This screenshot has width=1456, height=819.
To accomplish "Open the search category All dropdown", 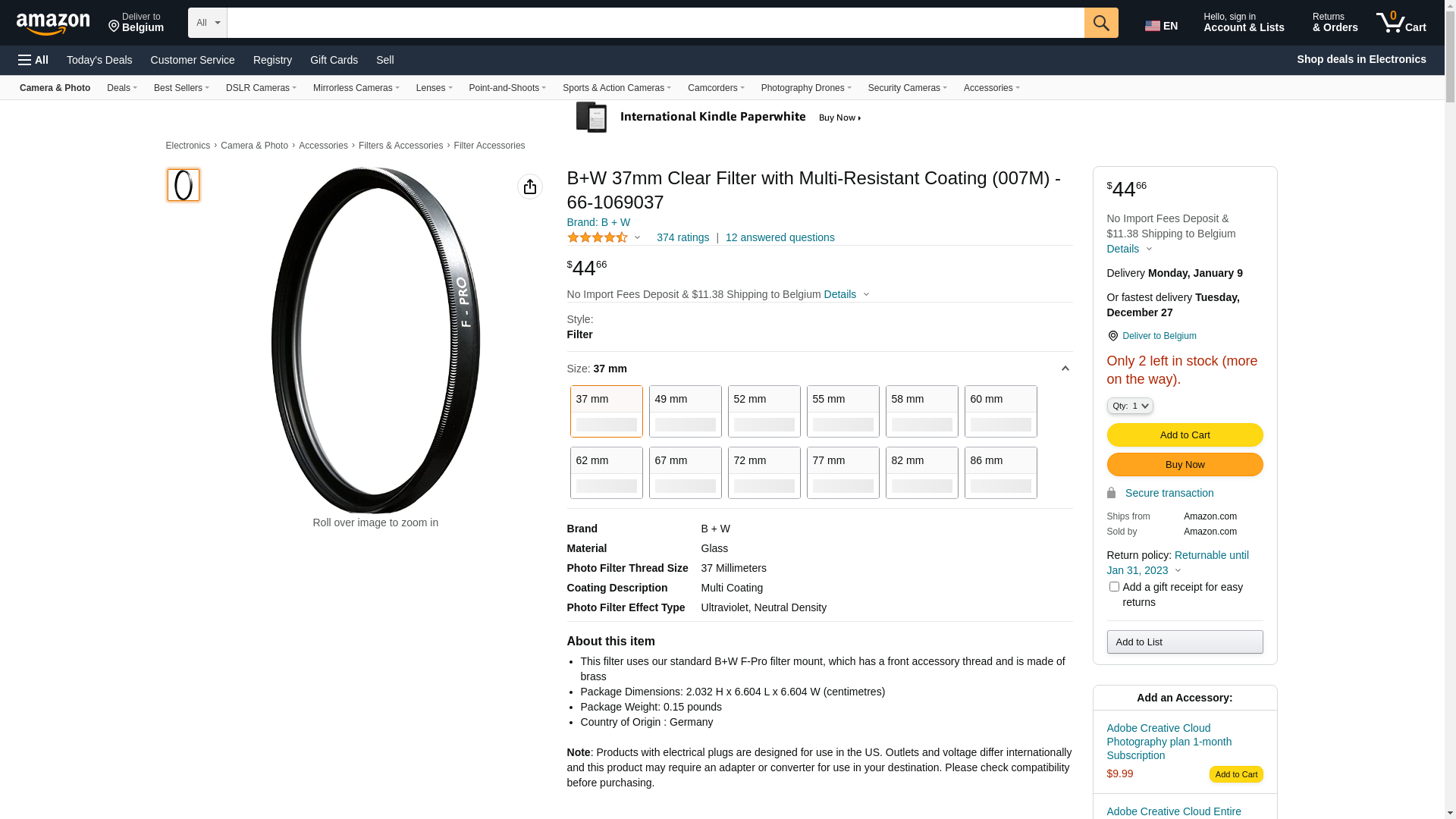I will click(207, 23).
